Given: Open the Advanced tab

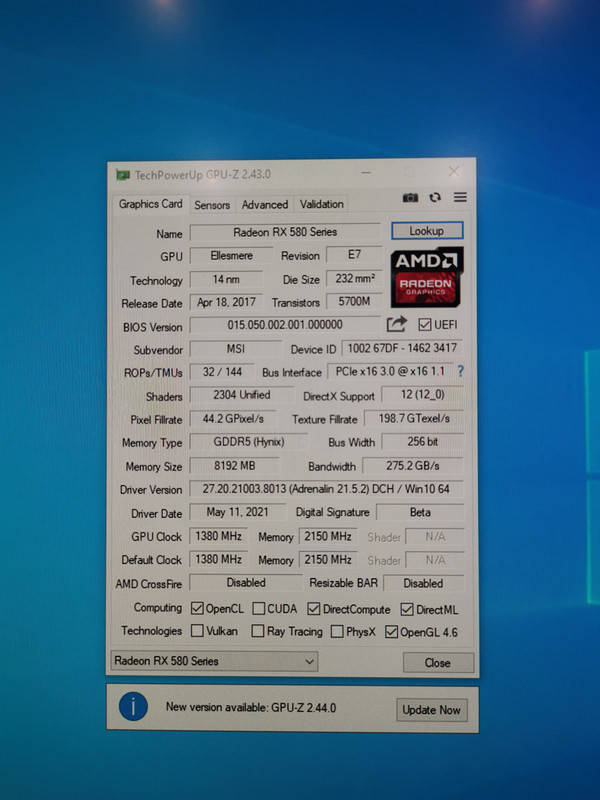Looking at the screenshot, I should (x=265, y=205).
